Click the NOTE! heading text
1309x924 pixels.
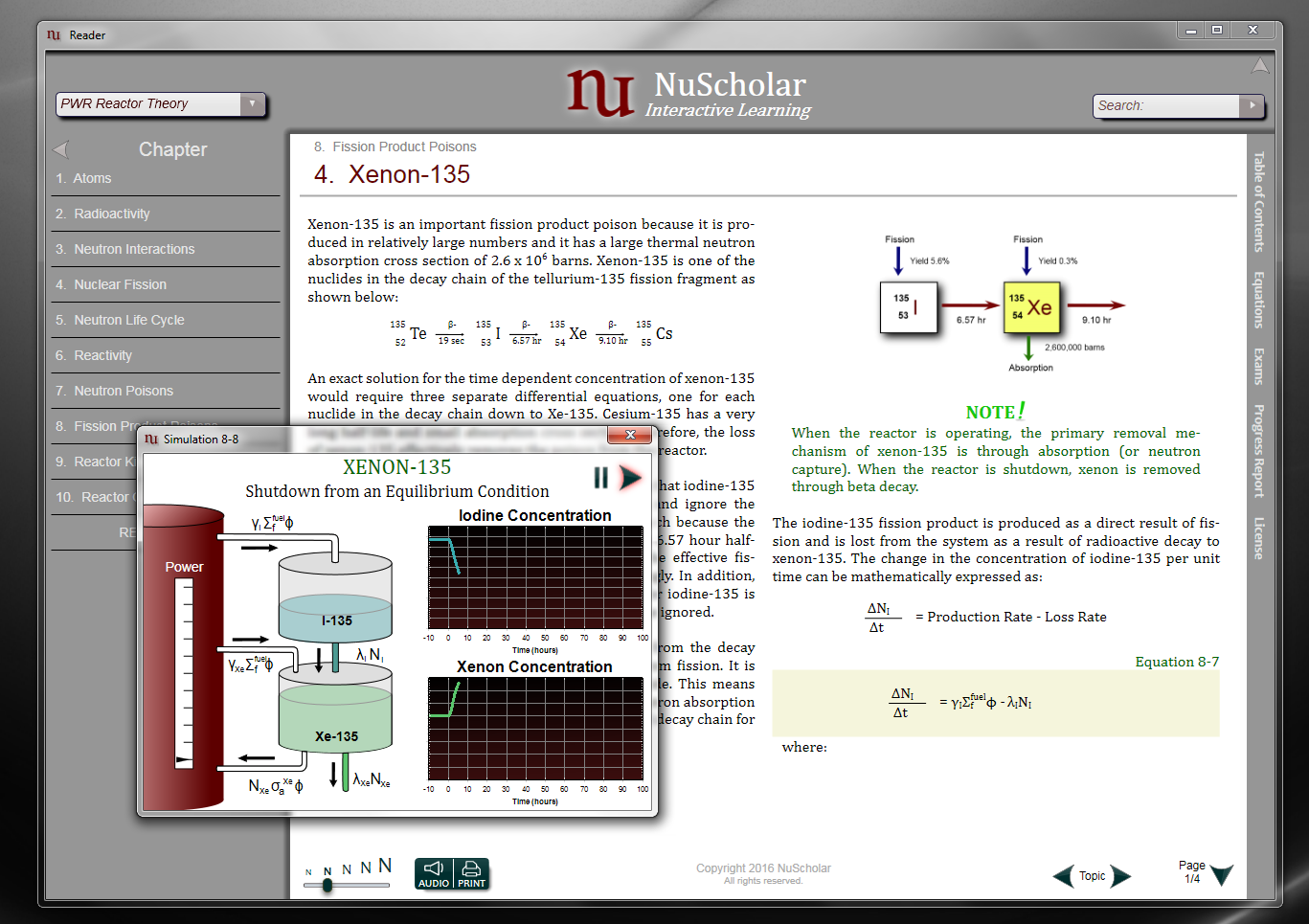pos(995,412)
